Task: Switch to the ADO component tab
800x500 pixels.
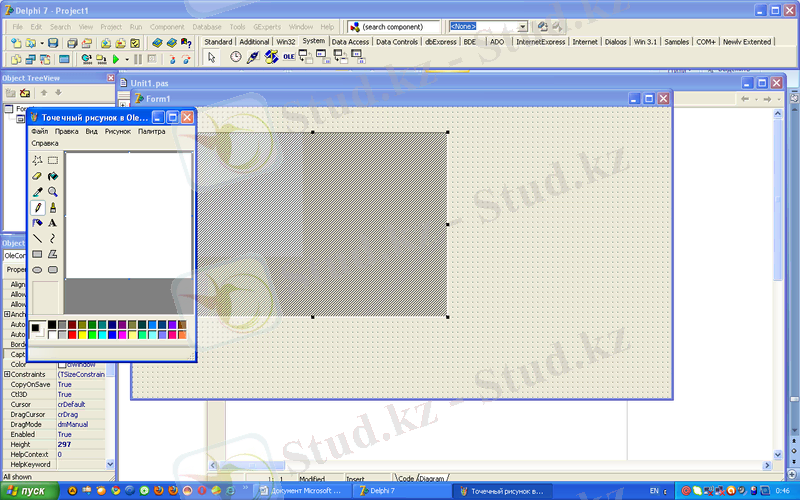Action: point(497,42)
